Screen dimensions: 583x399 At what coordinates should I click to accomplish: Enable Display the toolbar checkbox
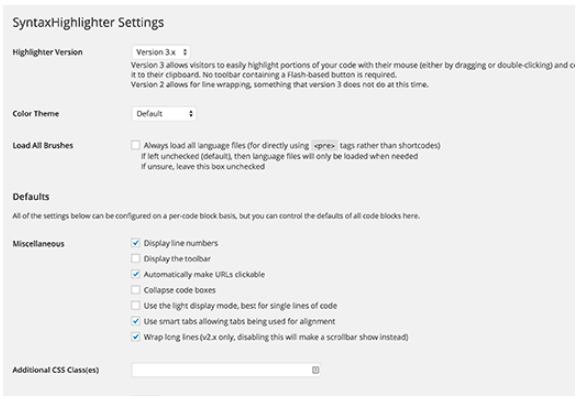pos(136,258)
